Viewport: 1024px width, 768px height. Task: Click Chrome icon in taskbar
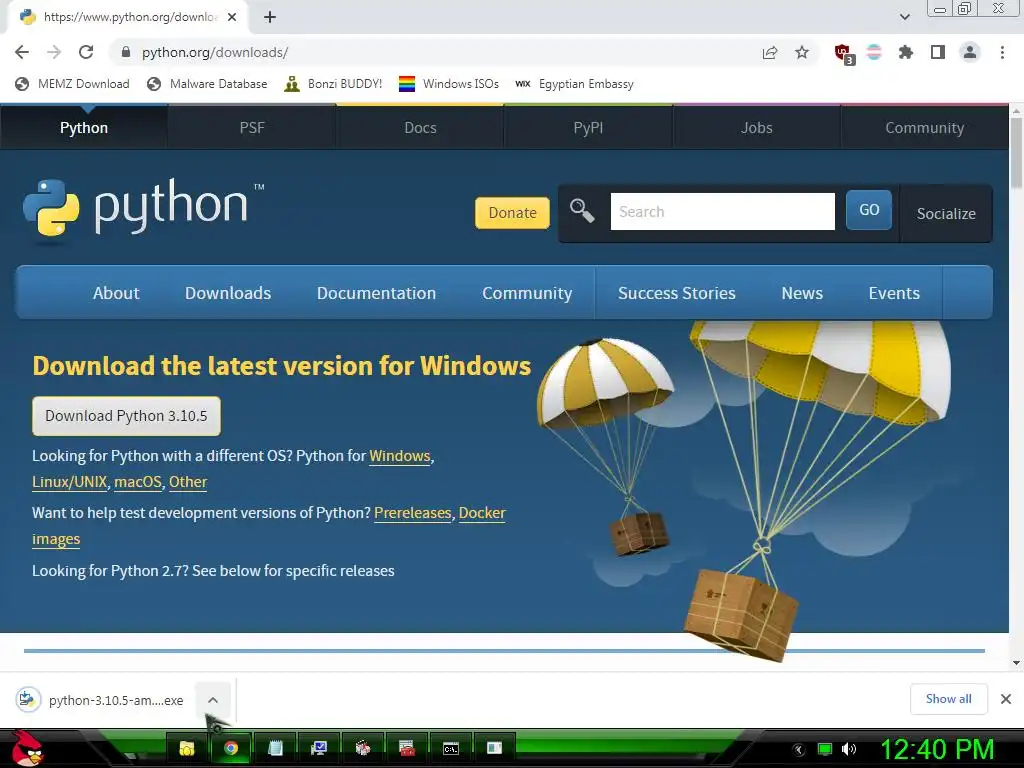coord(231,748)
